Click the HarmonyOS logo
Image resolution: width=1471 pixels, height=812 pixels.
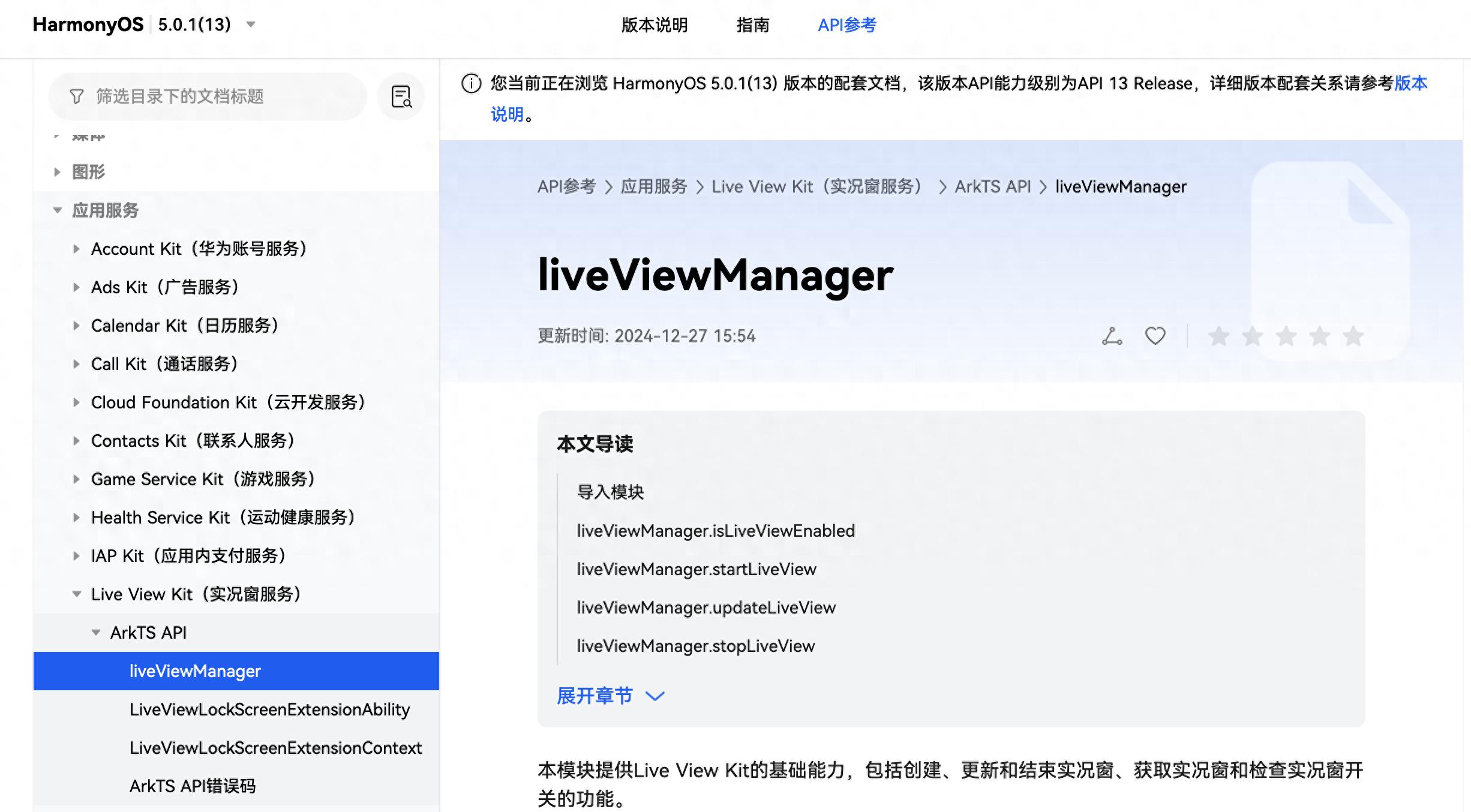point(88,24)
